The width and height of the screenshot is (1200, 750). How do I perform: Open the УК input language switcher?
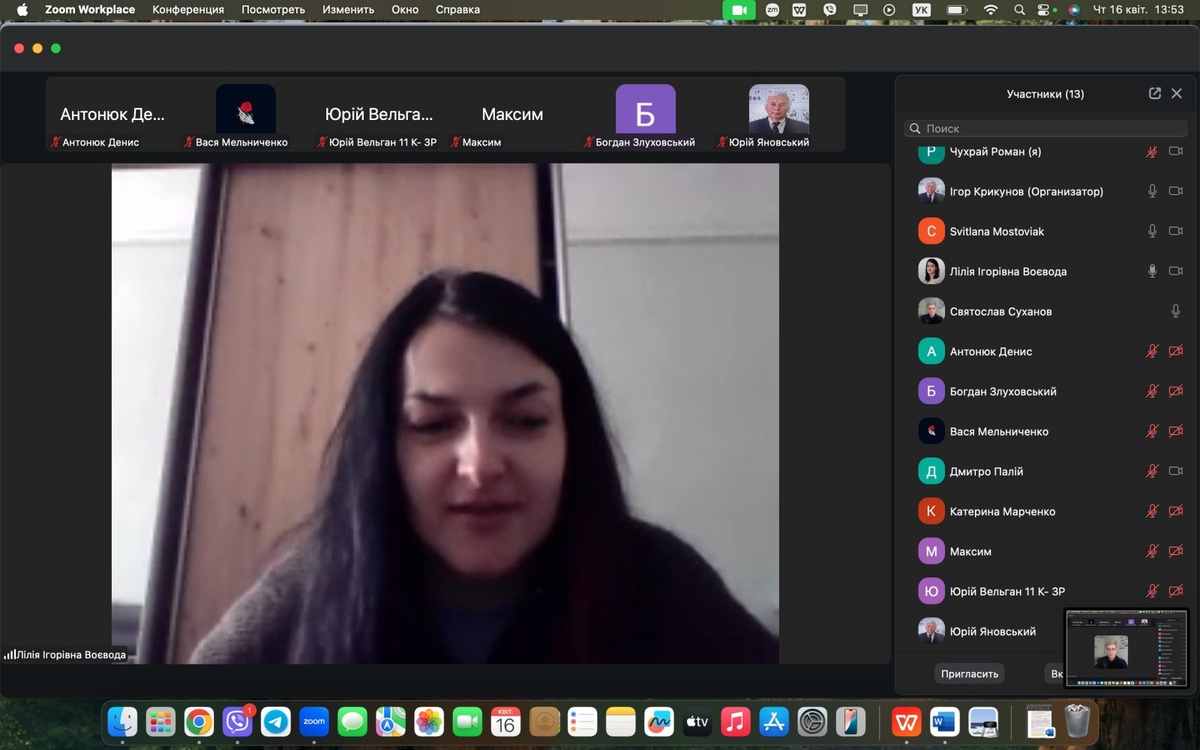coord(921,10)
